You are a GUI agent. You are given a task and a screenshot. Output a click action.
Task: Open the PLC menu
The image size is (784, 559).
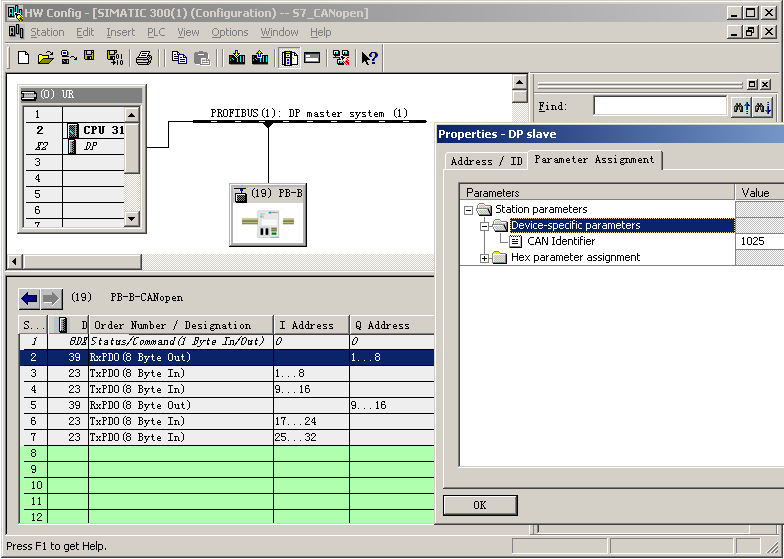point(156,32)
